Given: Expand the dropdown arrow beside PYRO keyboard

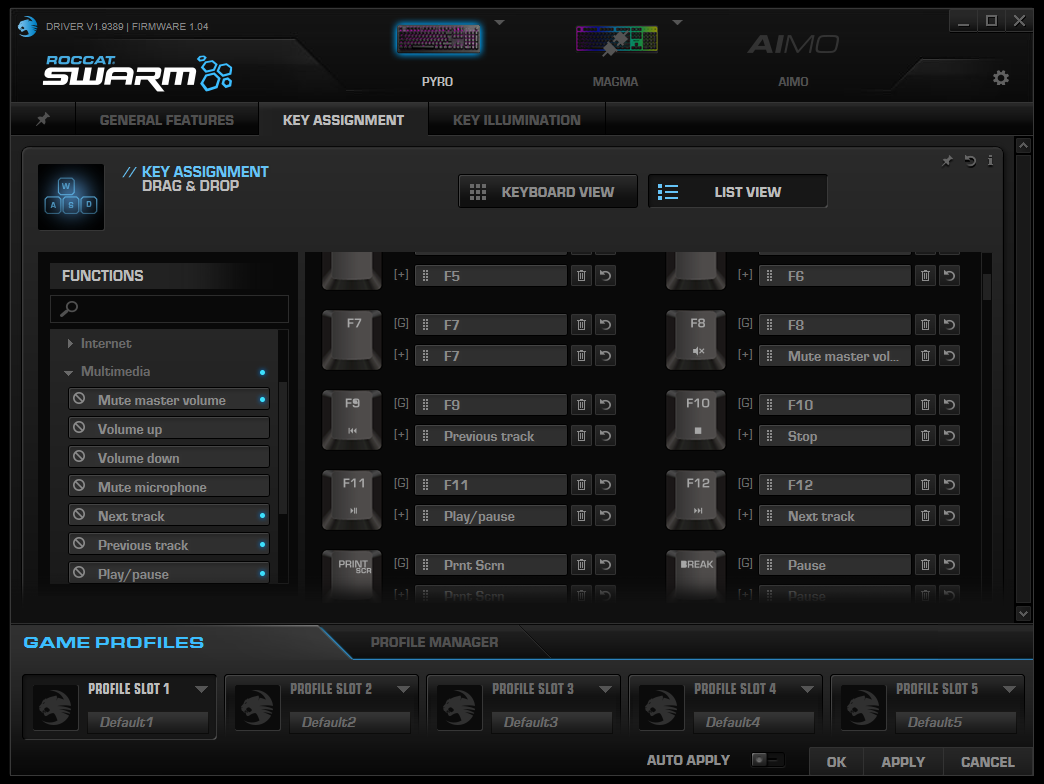Looking at the screenshot, I should click(499, 23).
